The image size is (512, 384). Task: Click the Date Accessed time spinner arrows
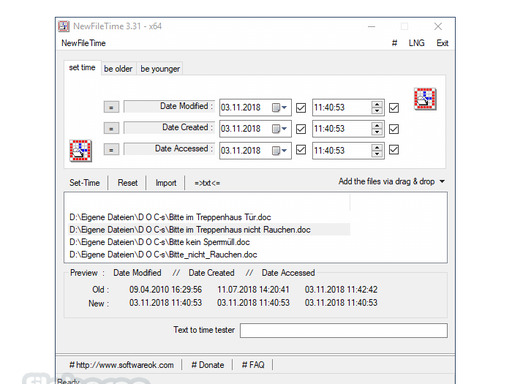coord(377,150)
